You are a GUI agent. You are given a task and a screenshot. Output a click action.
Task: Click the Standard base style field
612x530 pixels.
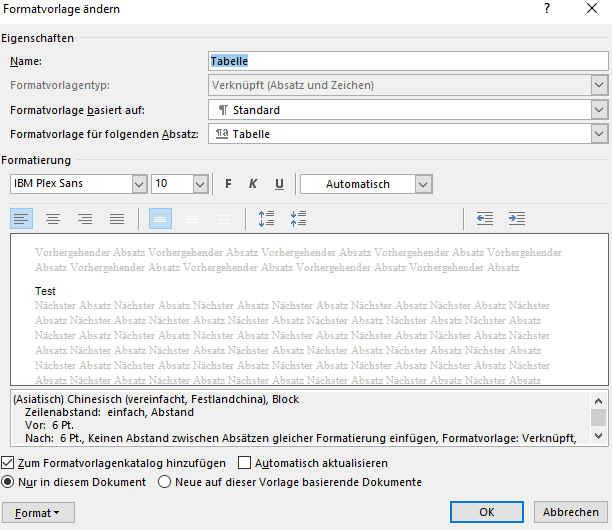tap(400, 110)
